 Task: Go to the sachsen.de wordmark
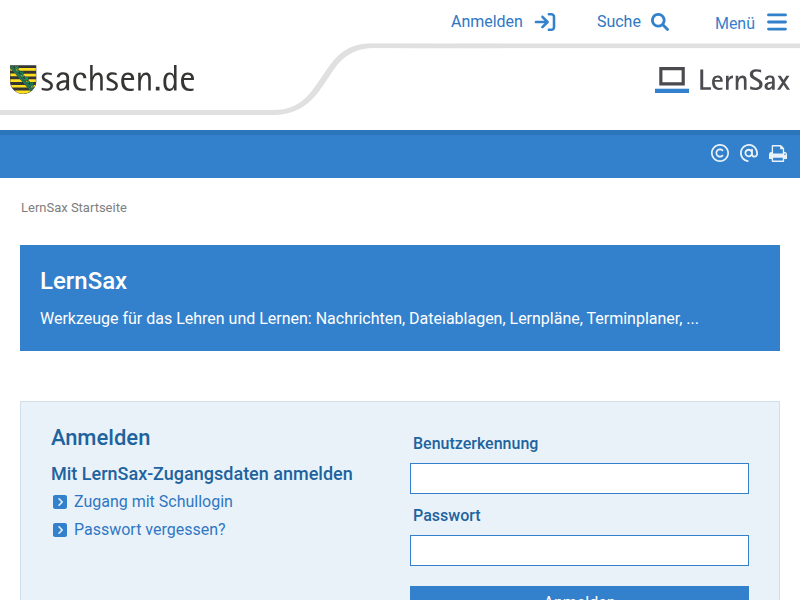coord(118,80)
